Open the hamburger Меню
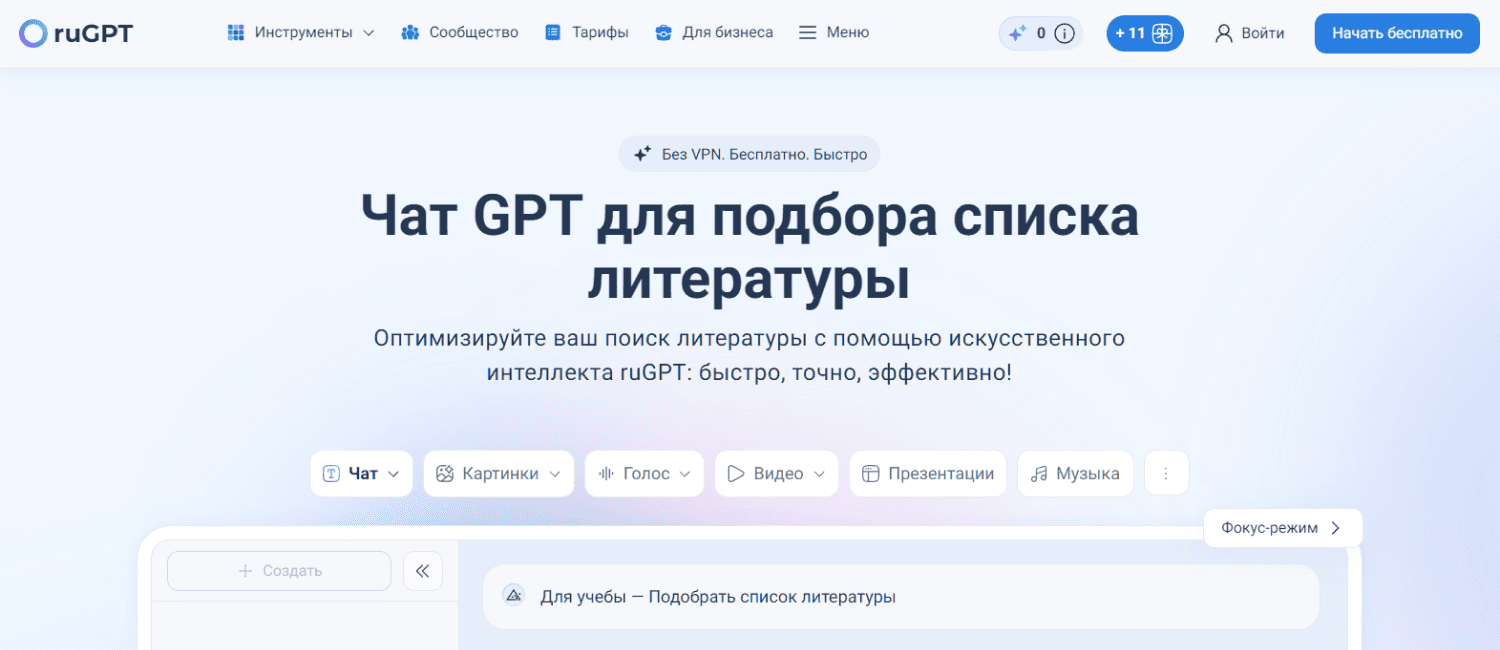Screen dimensions: 1500x650 click(x=834, y=33)
